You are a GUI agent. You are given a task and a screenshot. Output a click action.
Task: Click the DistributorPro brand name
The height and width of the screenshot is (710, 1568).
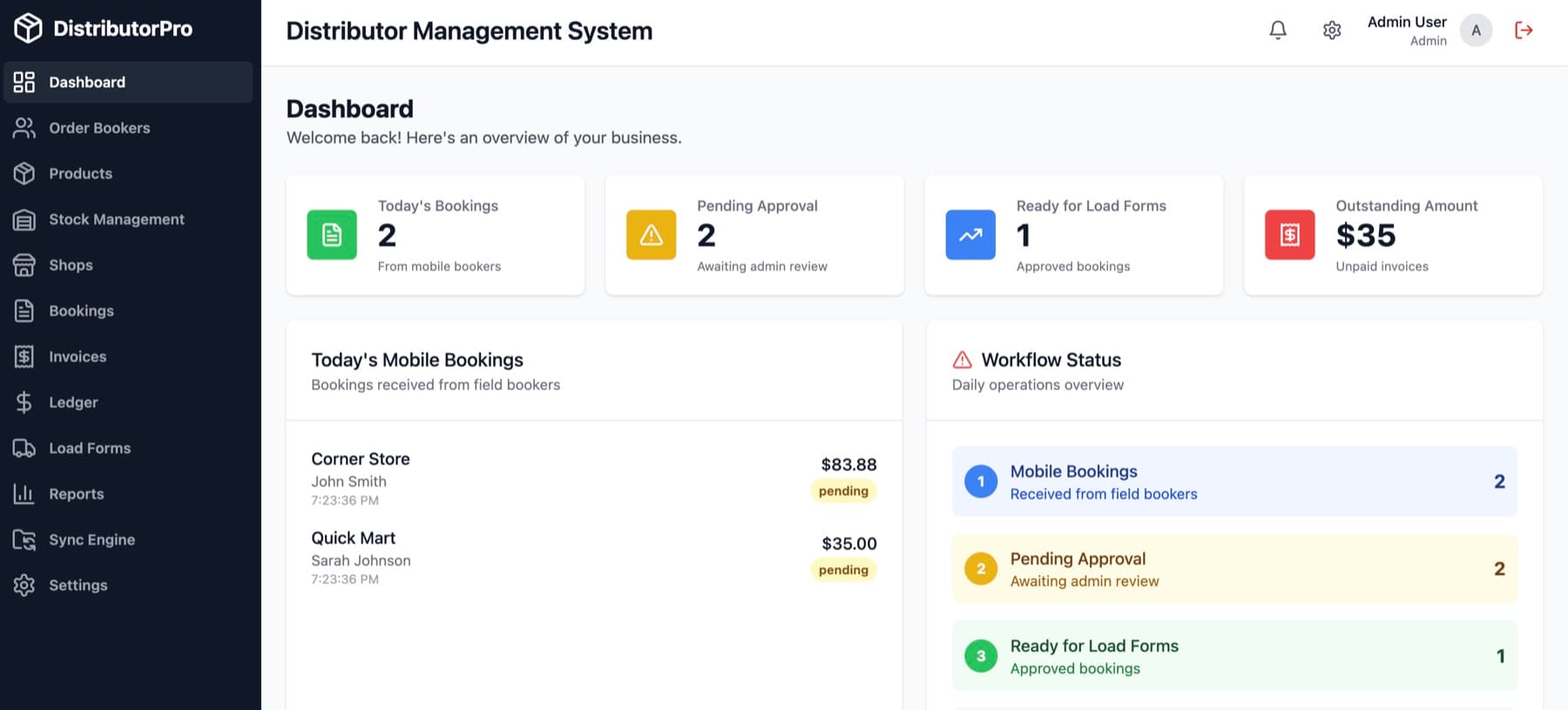pos(123,29)
